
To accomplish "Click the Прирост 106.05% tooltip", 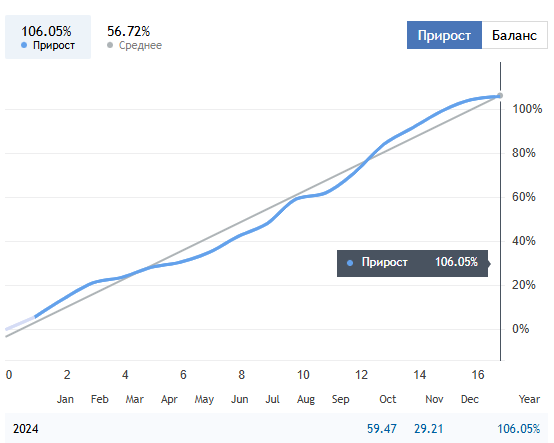I will click(x=412, y=263).
